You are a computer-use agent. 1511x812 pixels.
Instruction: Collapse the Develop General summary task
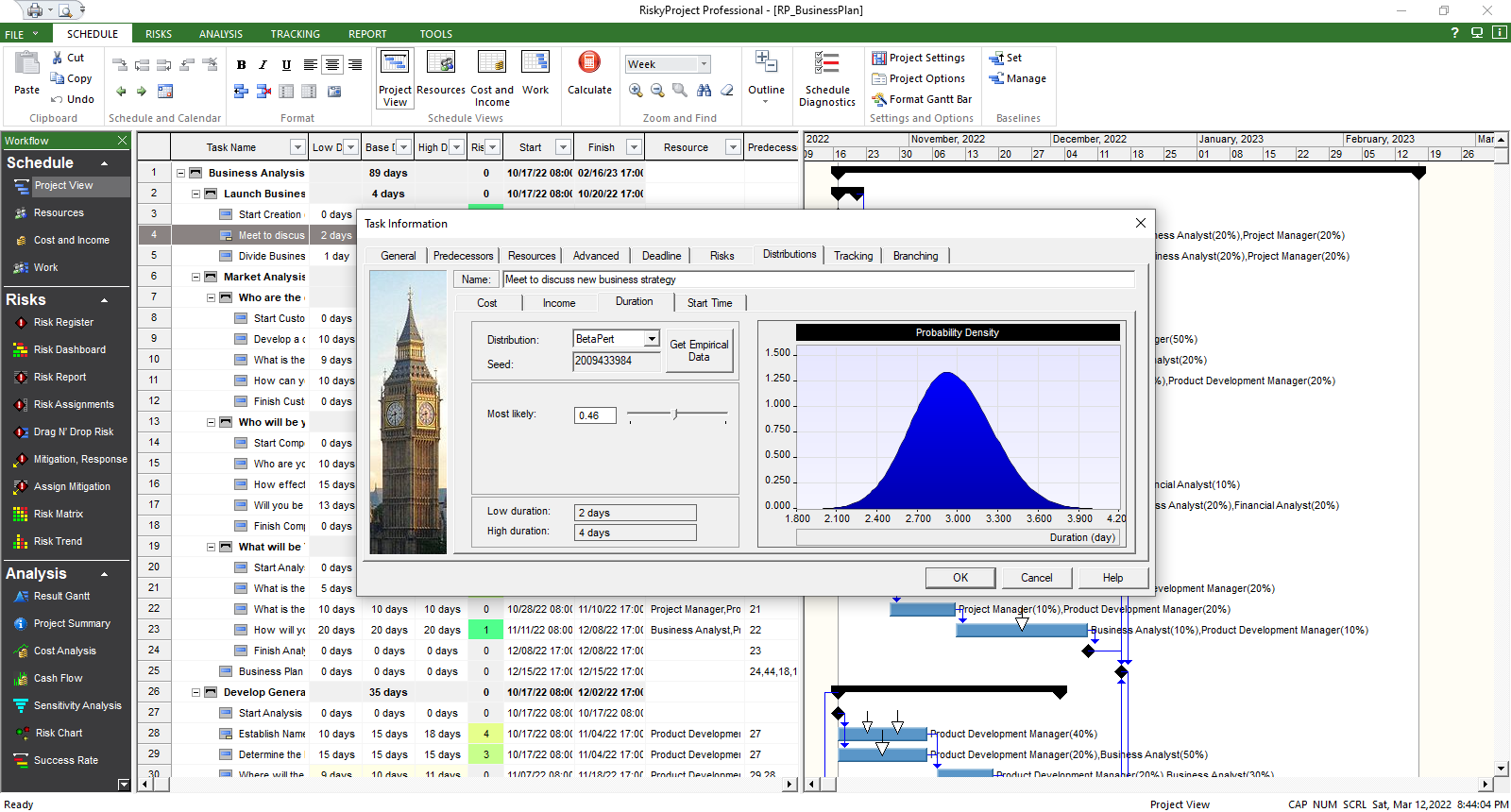(196, 692)
